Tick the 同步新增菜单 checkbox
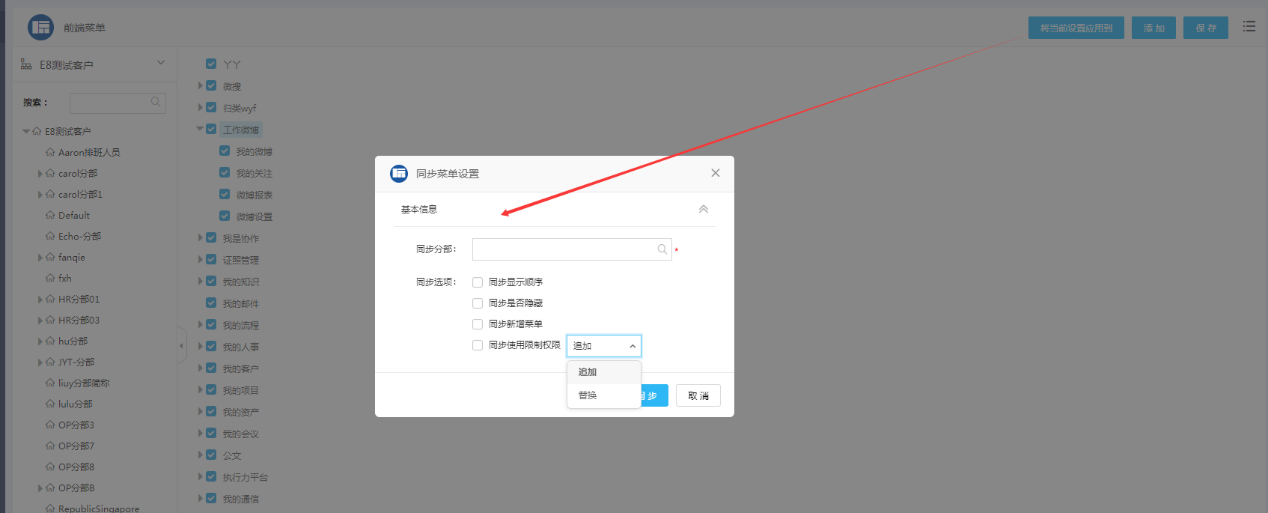This screenshot has width=1268, height=513. 477,324
